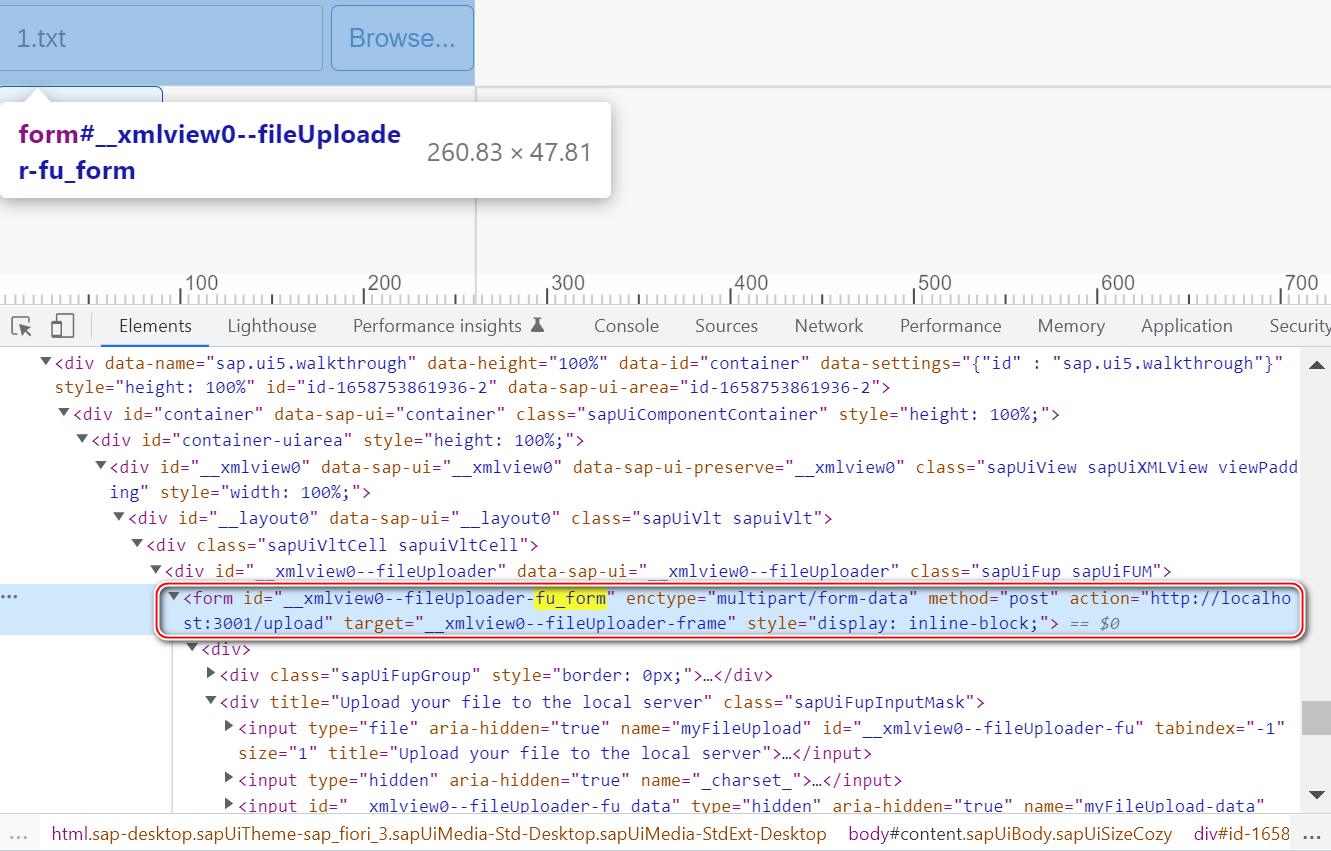Switch to the Console tab
This screenshot has width=1331, height=851.
pos(626,326)
